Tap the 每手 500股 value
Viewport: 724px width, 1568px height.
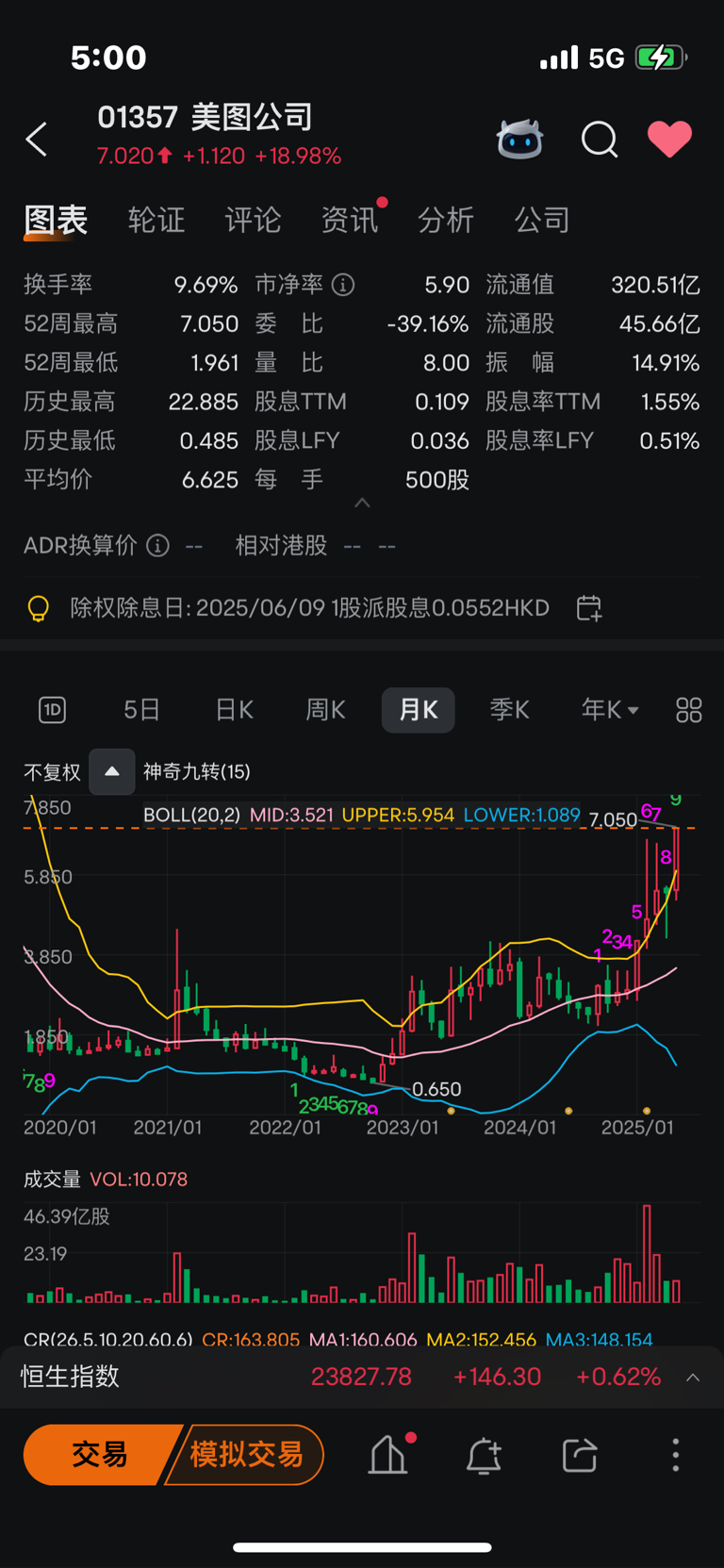(x=437, y=480)
